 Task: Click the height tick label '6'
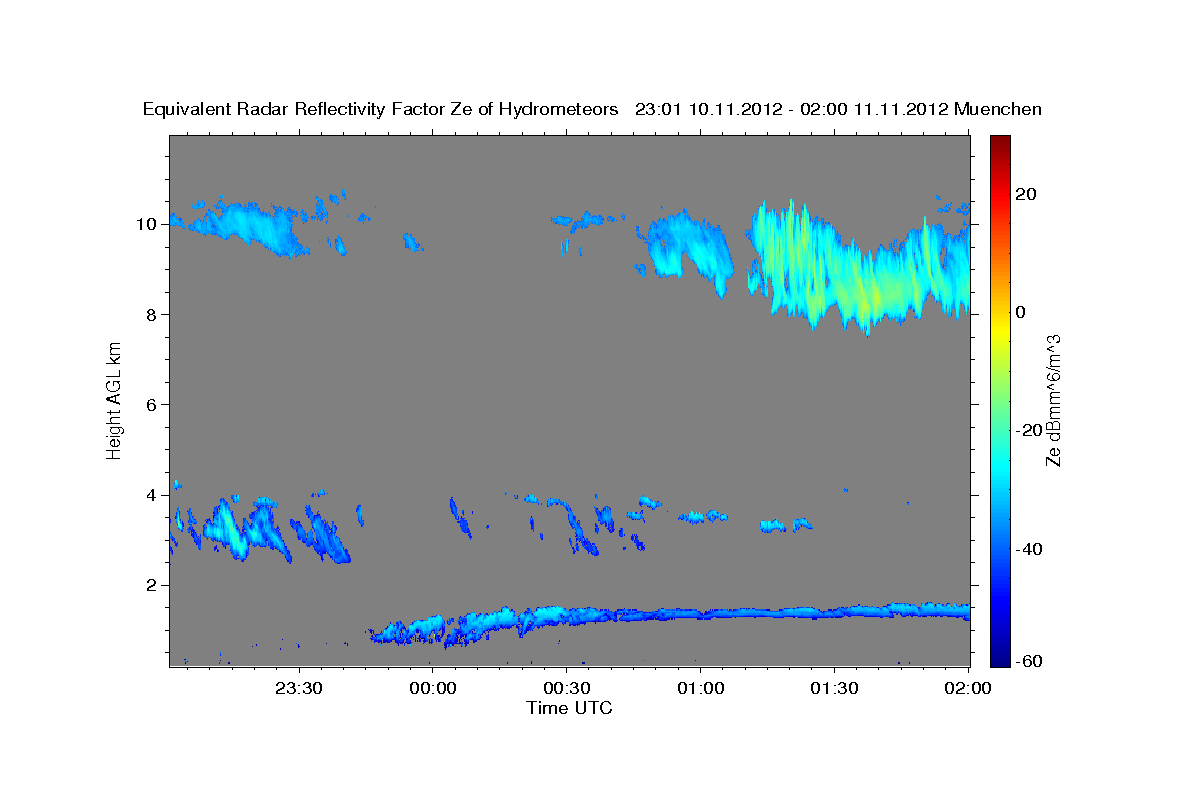(x=154, y=404)
